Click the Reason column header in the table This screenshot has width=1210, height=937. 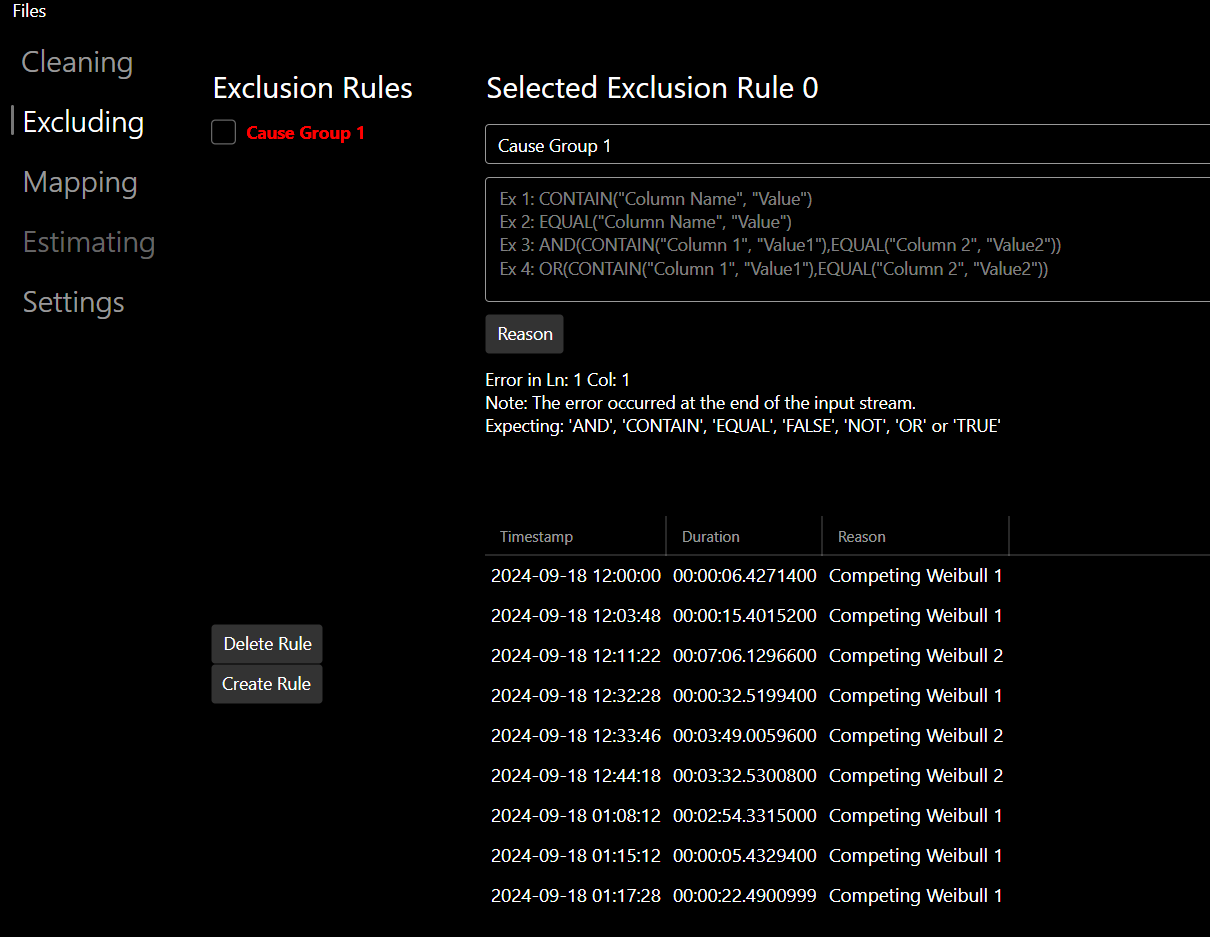pyautogui.click(x=914, y=536)
